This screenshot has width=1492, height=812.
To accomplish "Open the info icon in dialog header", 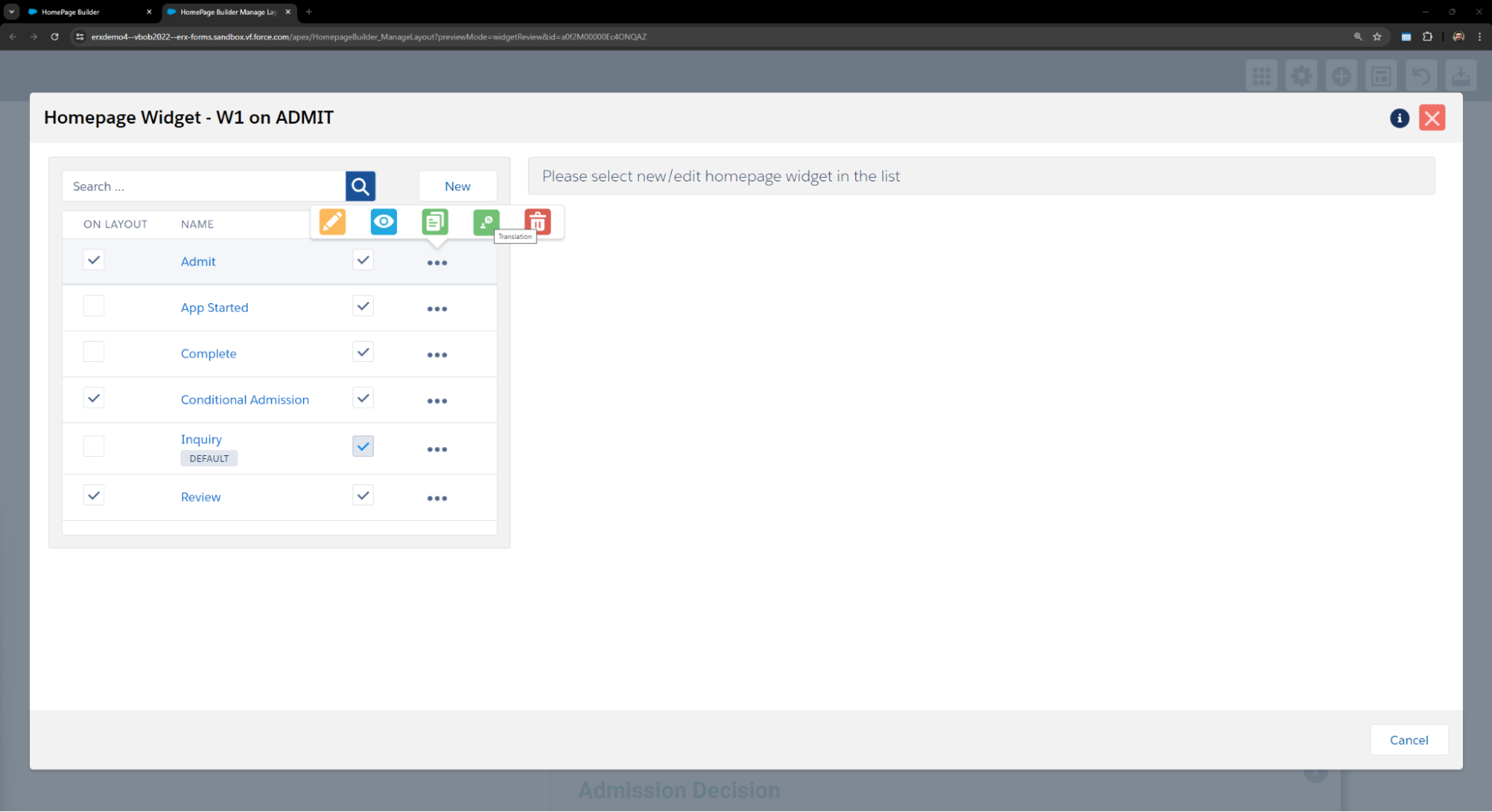I will (x=1399, y=118).
